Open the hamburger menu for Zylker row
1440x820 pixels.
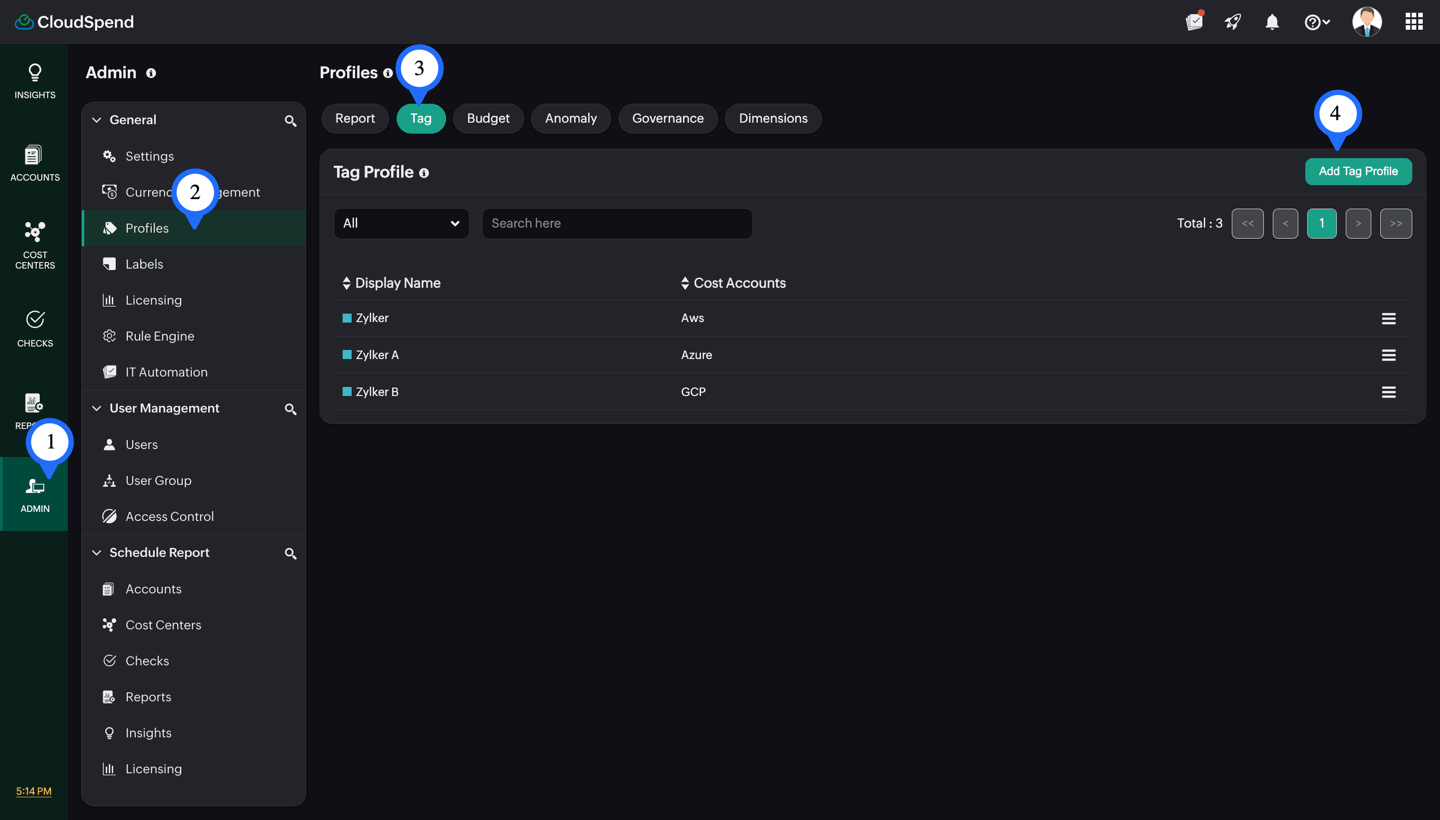coord(1388,319)
